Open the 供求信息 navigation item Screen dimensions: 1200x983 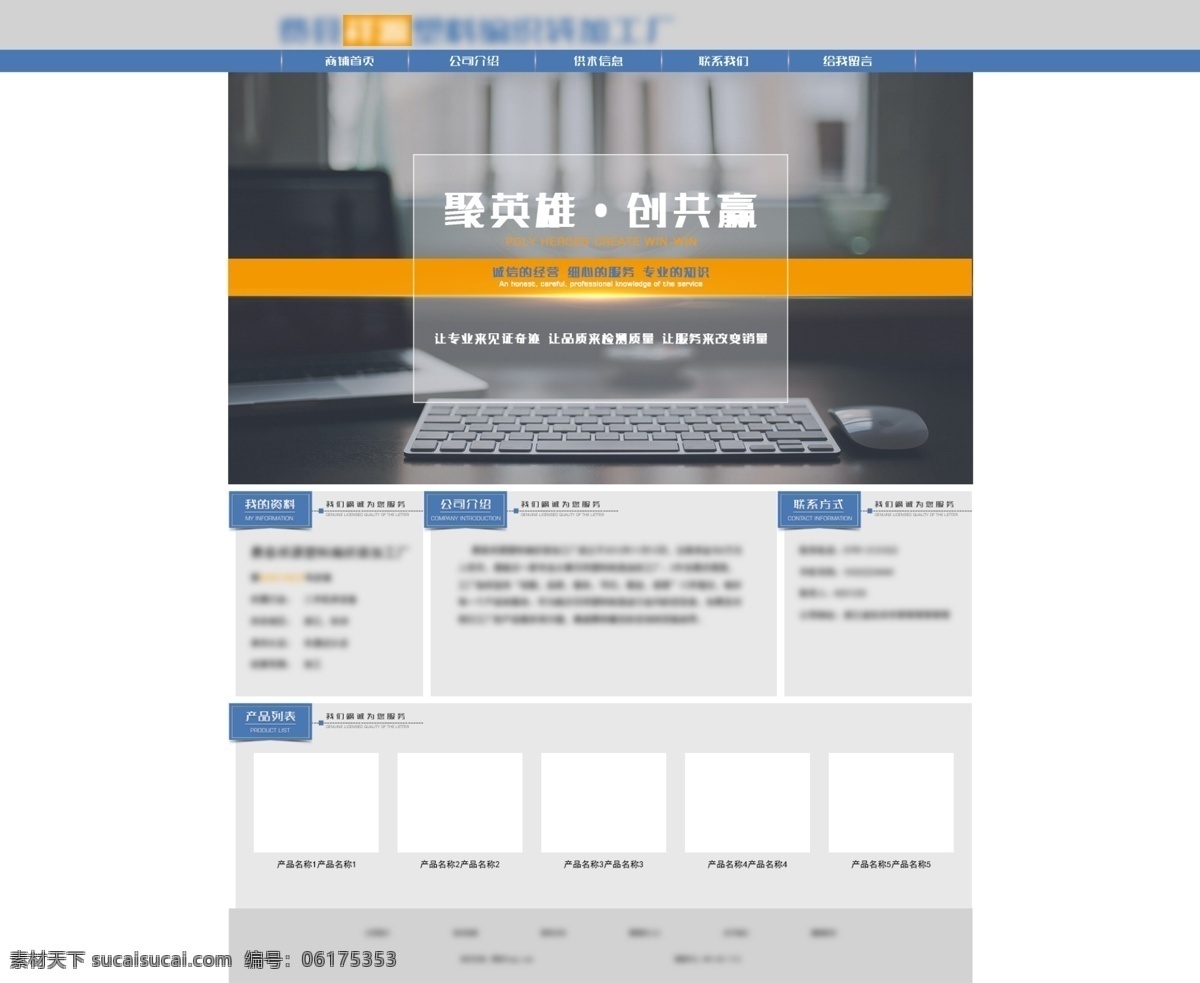point(598,61)
